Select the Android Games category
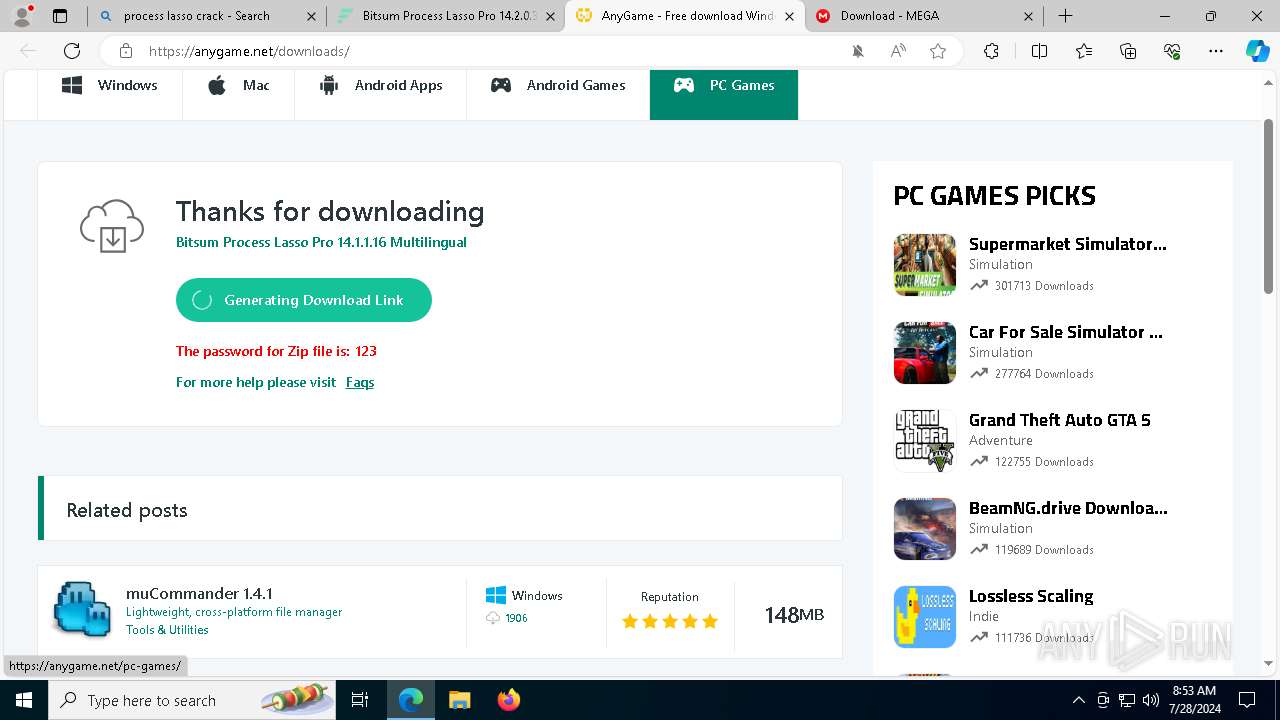The width and height of the screenshot is (1280, 720). (x=558, y=86)
